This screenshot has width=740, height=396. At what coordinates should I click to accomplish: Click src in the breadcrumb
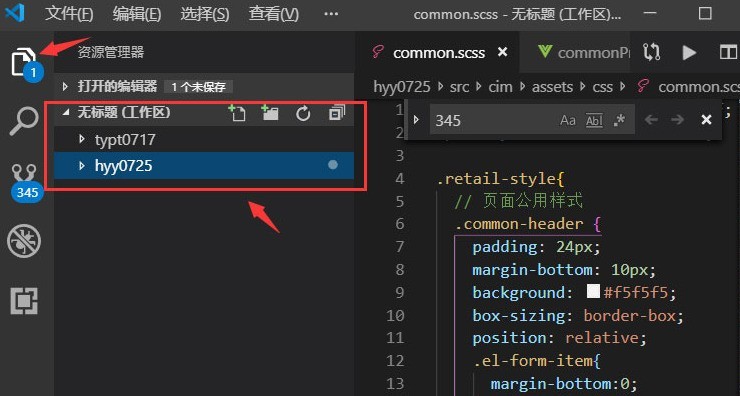click(x=460, y=87)
